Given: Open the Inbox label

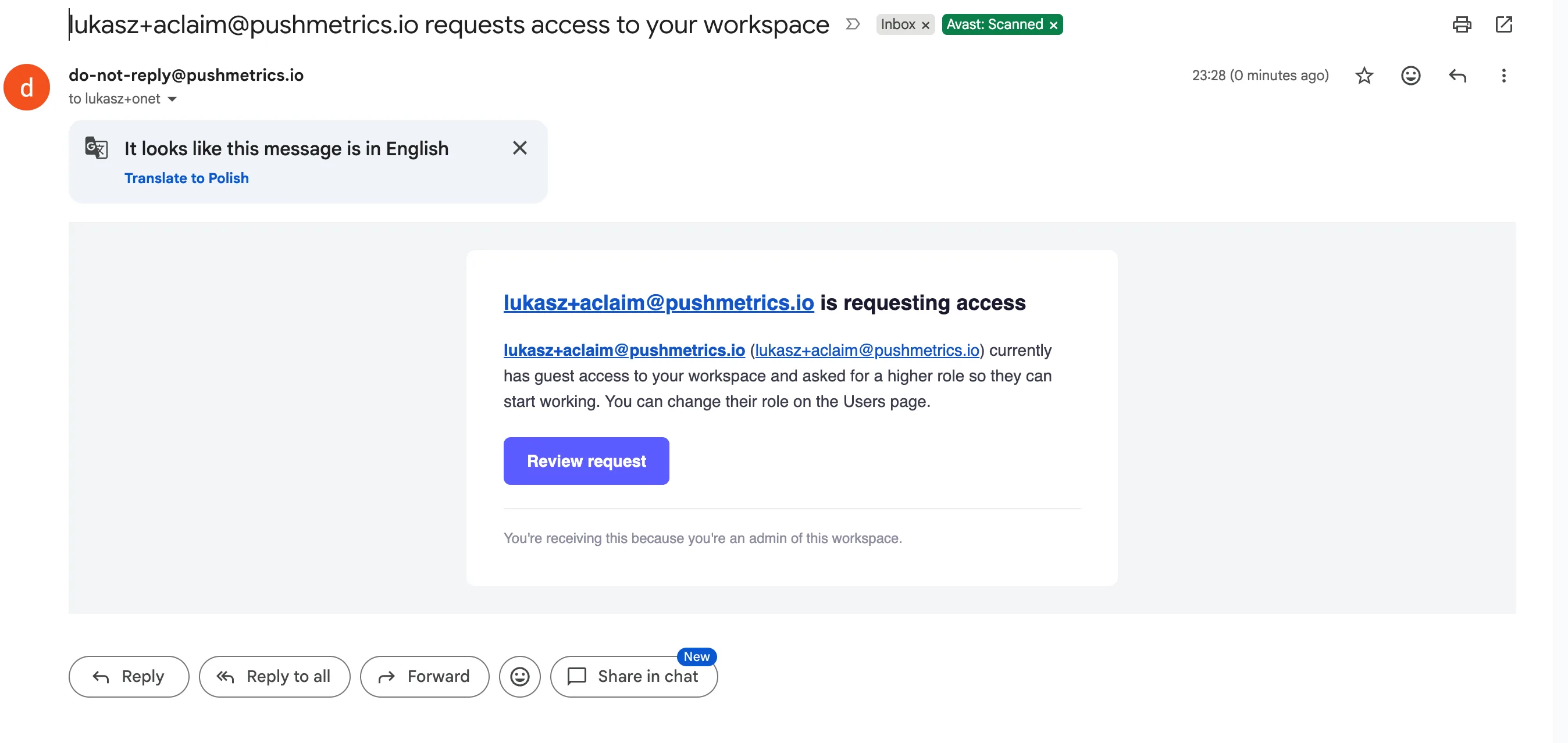Looking at the screenshot, I should point(898,24).
